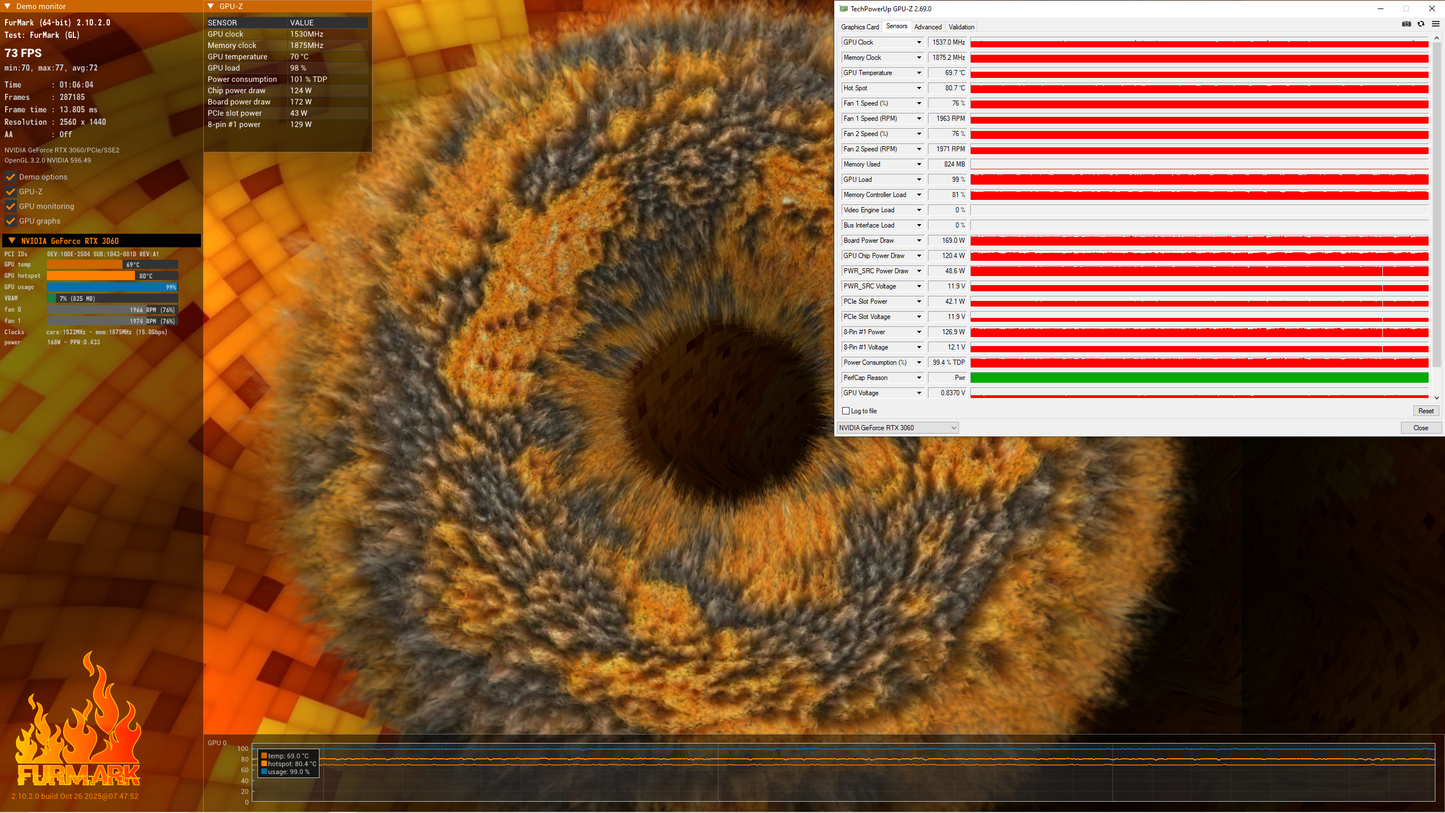Click the Board Power Draw 169.0 W value
1445x813 pixels.
coord(948,241)
